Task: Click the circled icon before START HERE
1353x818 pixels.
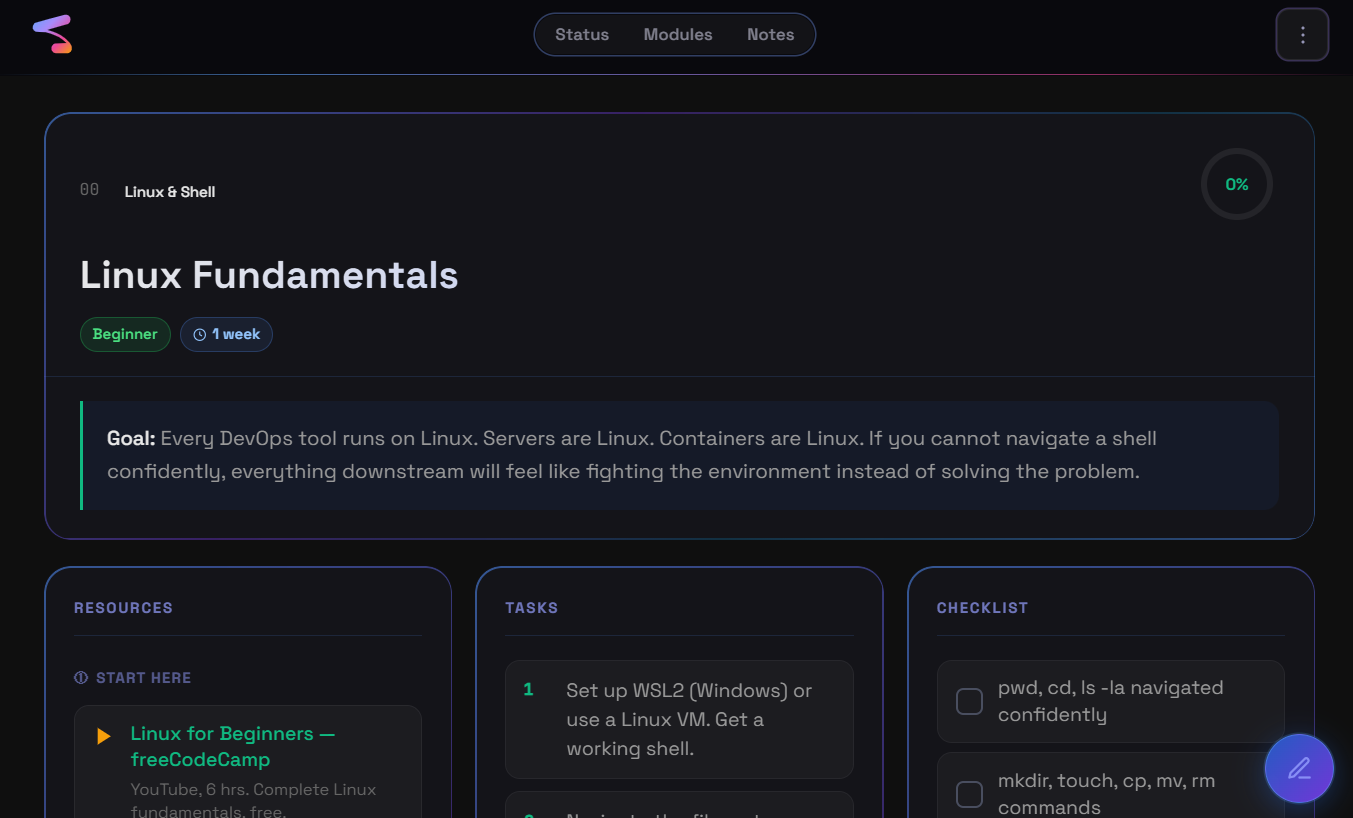Action: click(x=81, y=678)
